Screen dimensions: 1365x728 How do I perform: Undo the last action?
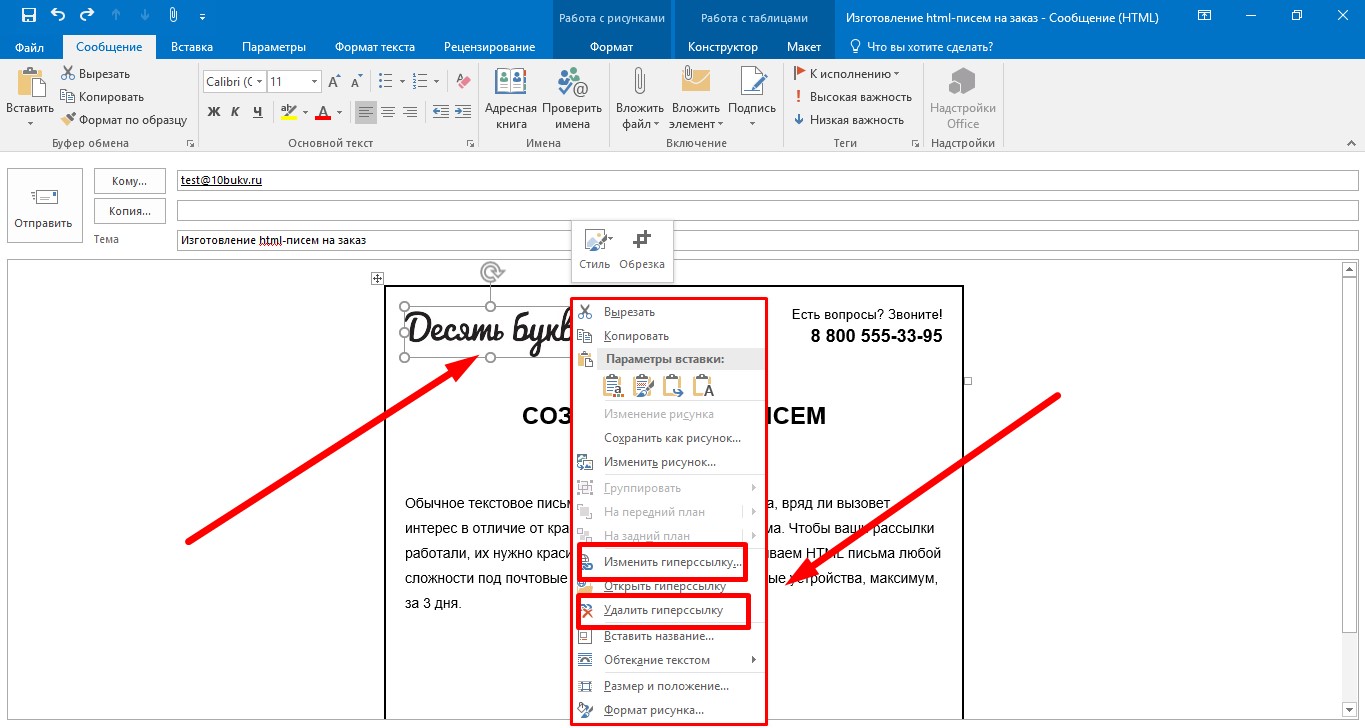(57, 15)
